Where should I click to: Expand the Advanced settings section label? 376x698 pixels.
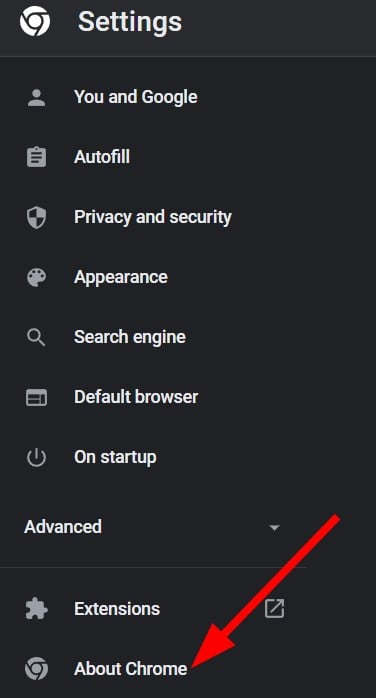[x=63, y=527]
